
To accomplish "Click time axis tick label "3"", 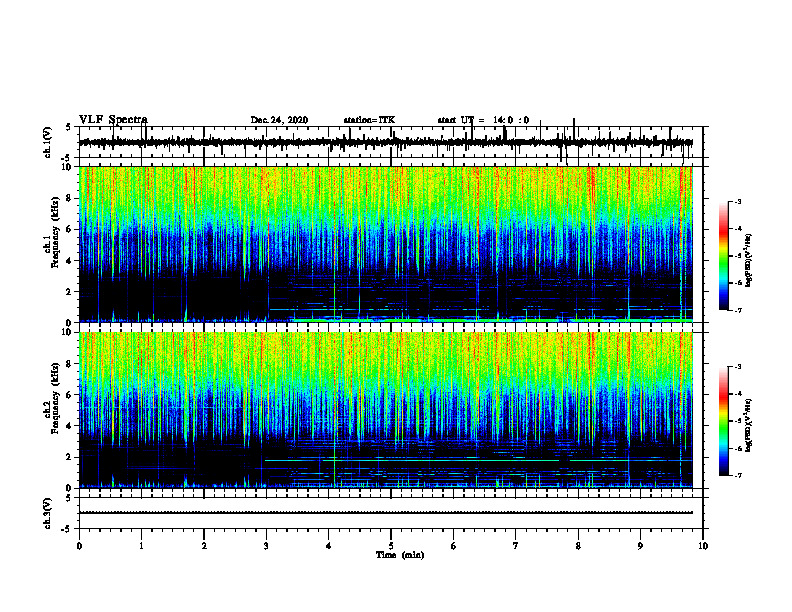I will pyautogui.click(x=266, y=546).
